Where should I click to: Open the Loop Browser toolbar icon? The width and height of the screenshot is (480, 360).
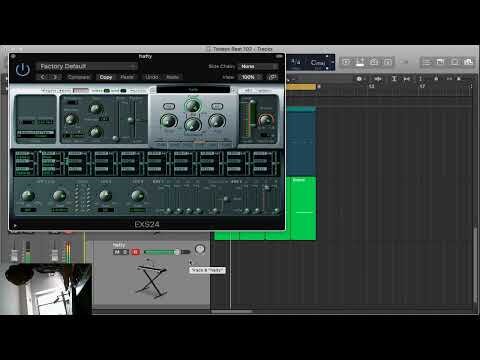point(455,62)
